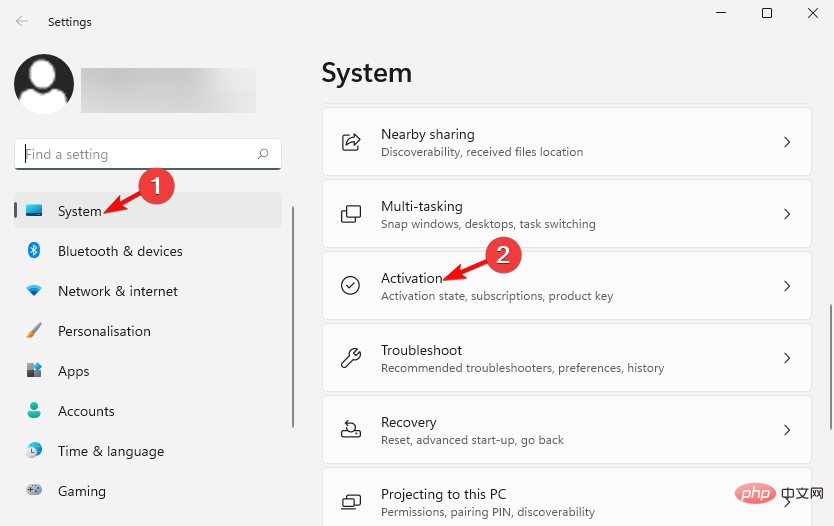Maximize the Settings window
Image resolution: width=834 pixels, height=526 pixels.
(x=766, y=13)
